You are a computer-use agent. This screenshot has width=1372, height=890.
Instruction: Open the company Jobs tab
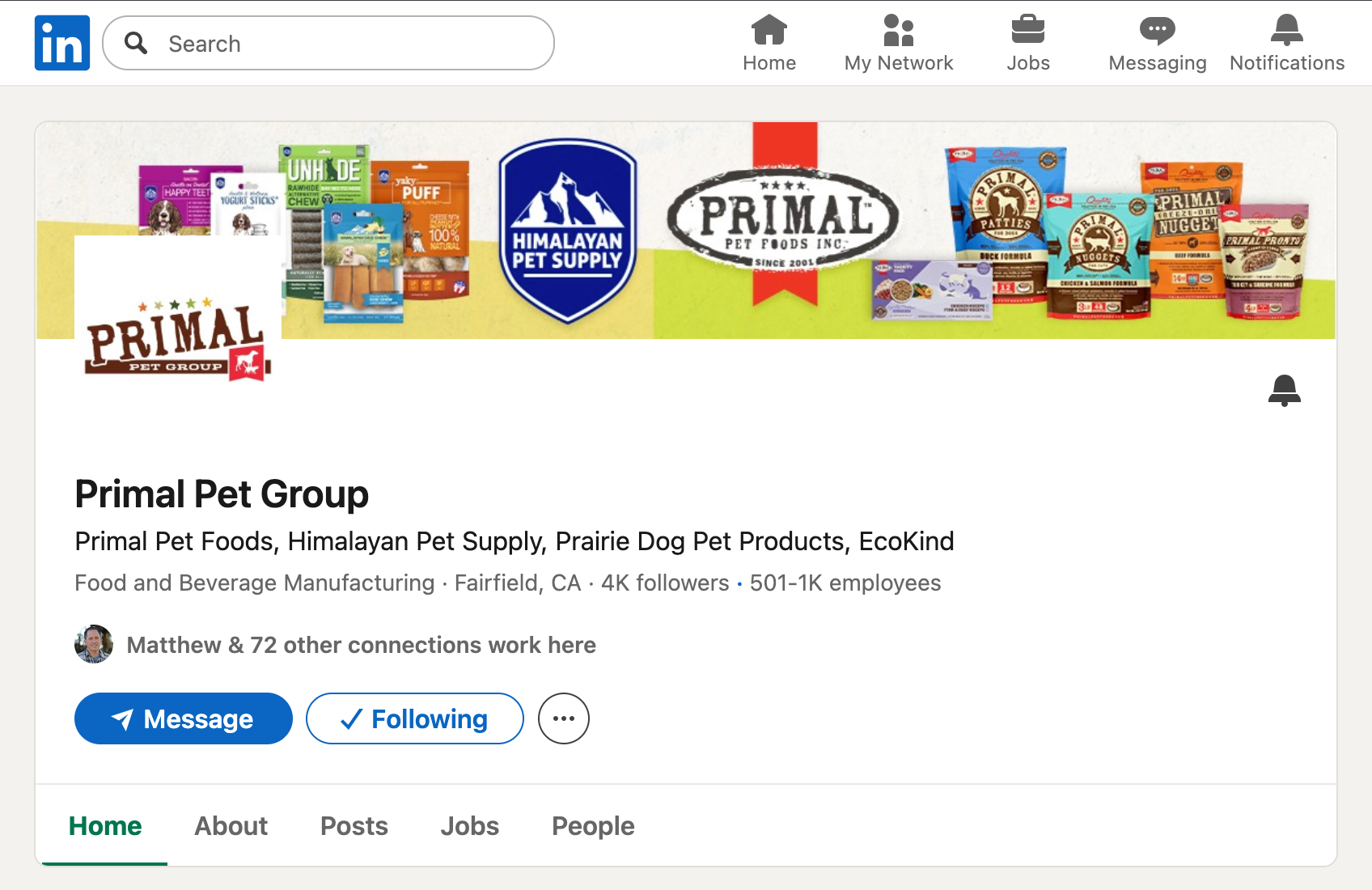(x=470, y=826)
